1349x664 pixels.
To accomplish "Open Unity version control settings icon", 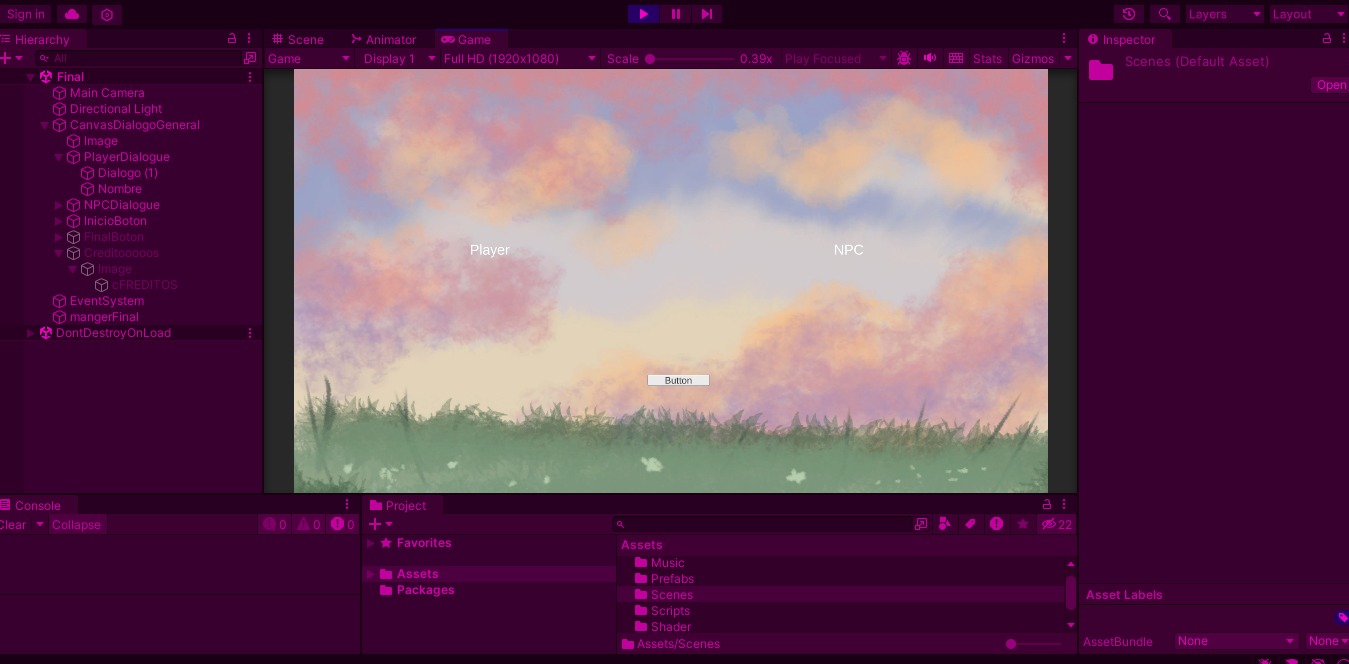I will (107, 14).
